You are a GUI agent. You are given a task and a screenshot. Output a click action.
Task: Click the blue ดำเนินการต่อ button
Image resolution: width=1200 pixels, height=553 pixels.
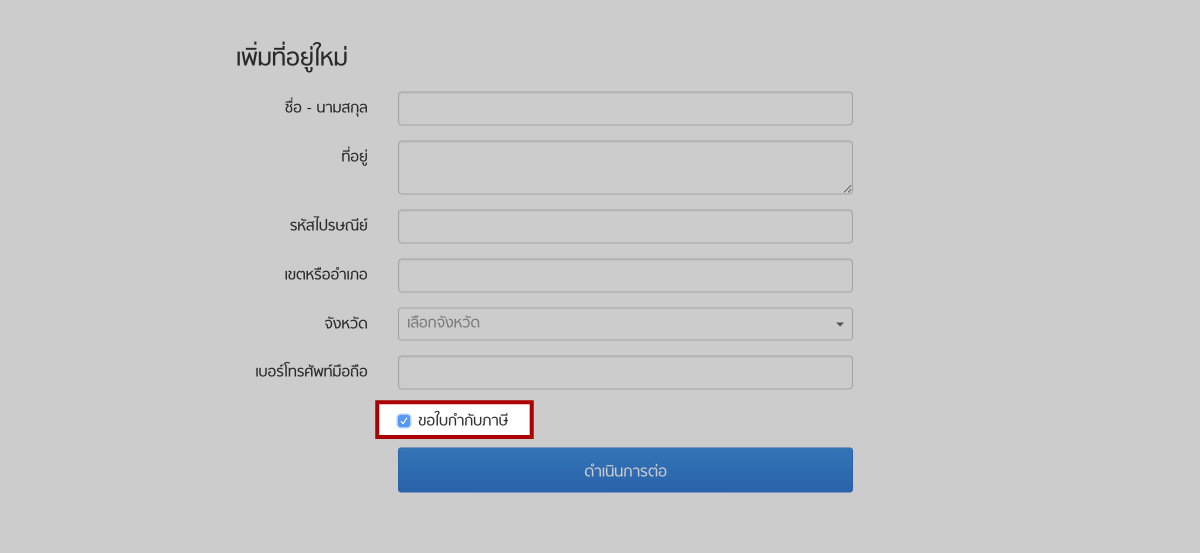[x=625, y=470]
